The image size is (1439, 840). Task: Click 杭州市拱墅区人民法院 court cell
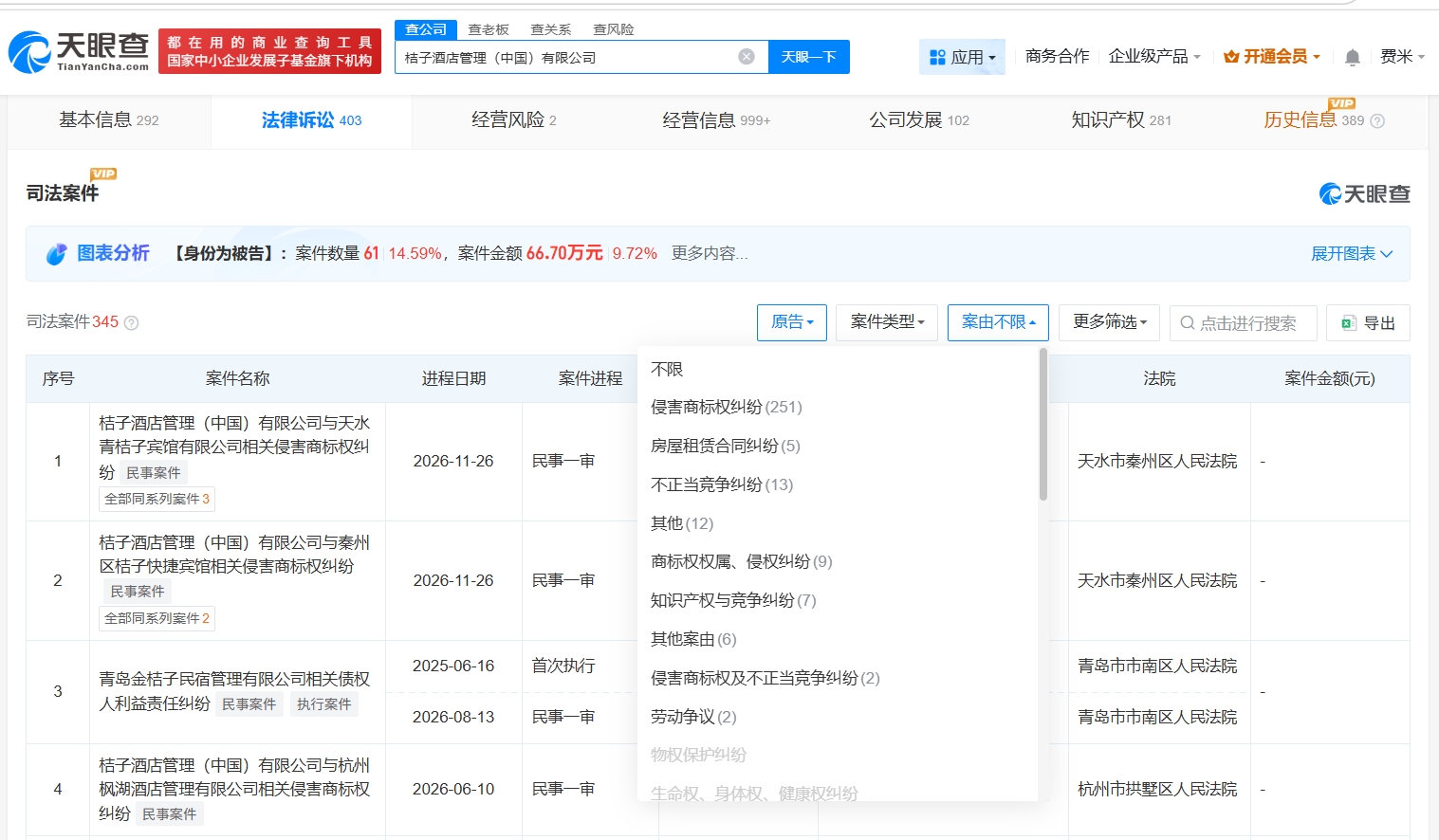pos(1157,790)
